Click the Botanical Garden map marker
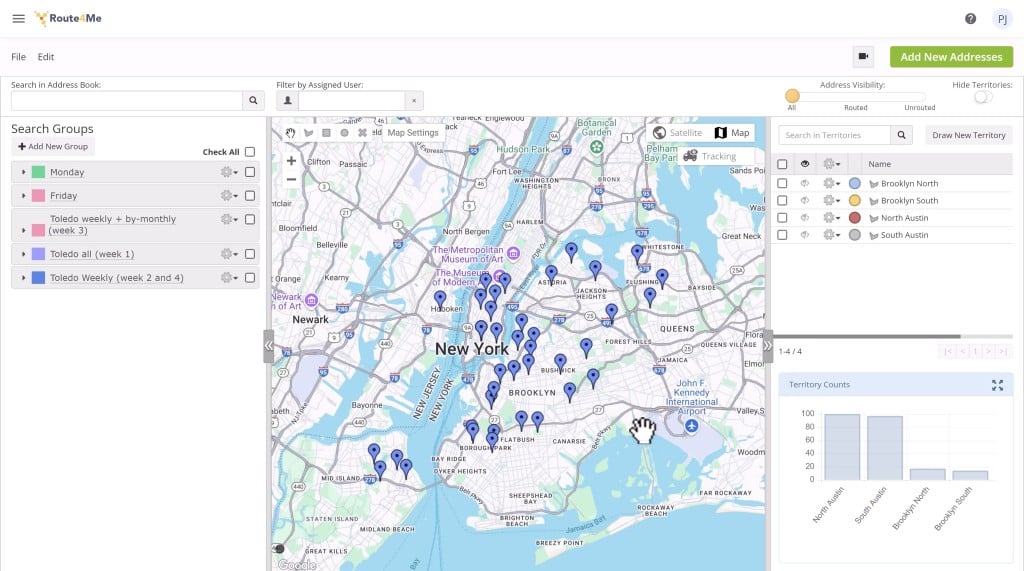Screen dimensions: 1024x571 point(596,147)
